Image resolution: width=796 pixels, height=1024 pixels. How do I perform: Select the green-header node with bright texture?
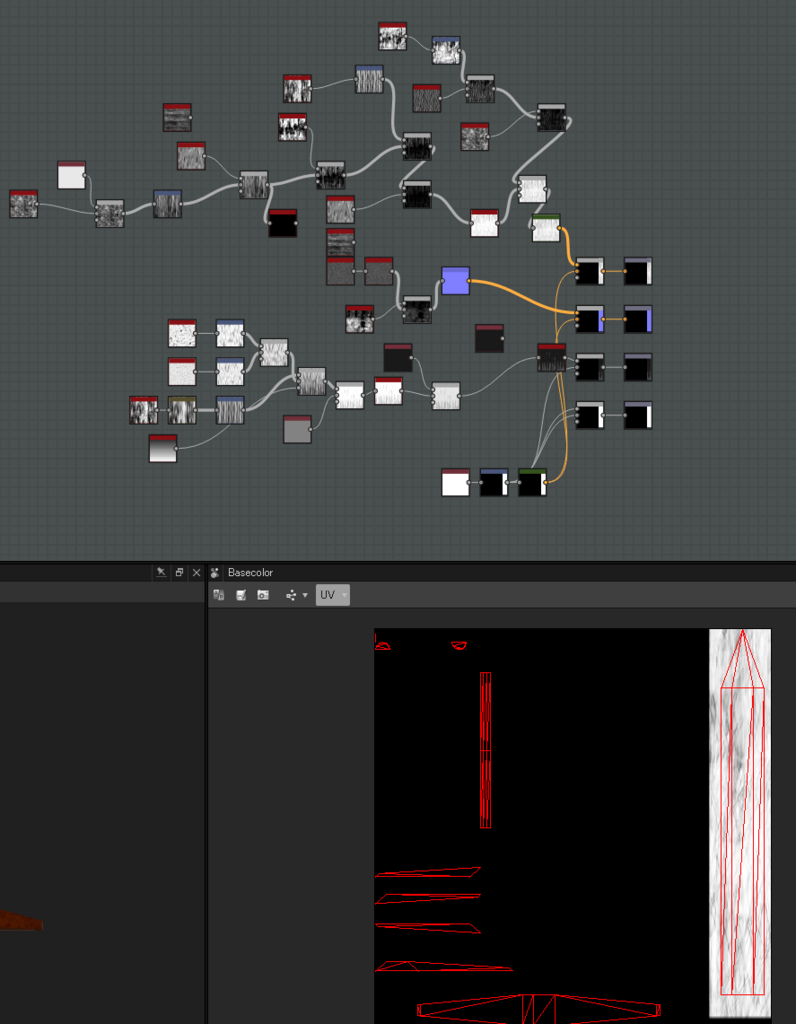546,228
